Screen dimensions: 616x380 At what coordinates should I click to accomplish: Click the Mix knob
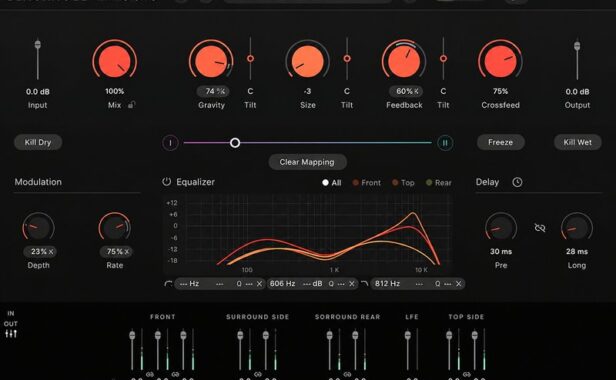(x=114, y=61)
